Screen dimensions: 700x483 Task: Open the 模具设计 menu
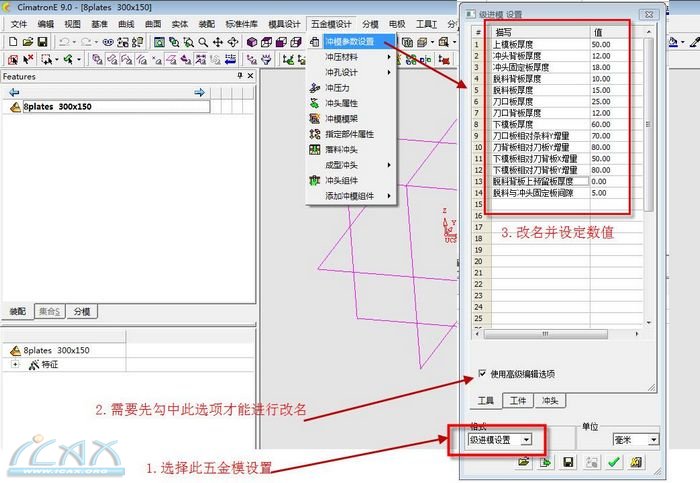284,24
